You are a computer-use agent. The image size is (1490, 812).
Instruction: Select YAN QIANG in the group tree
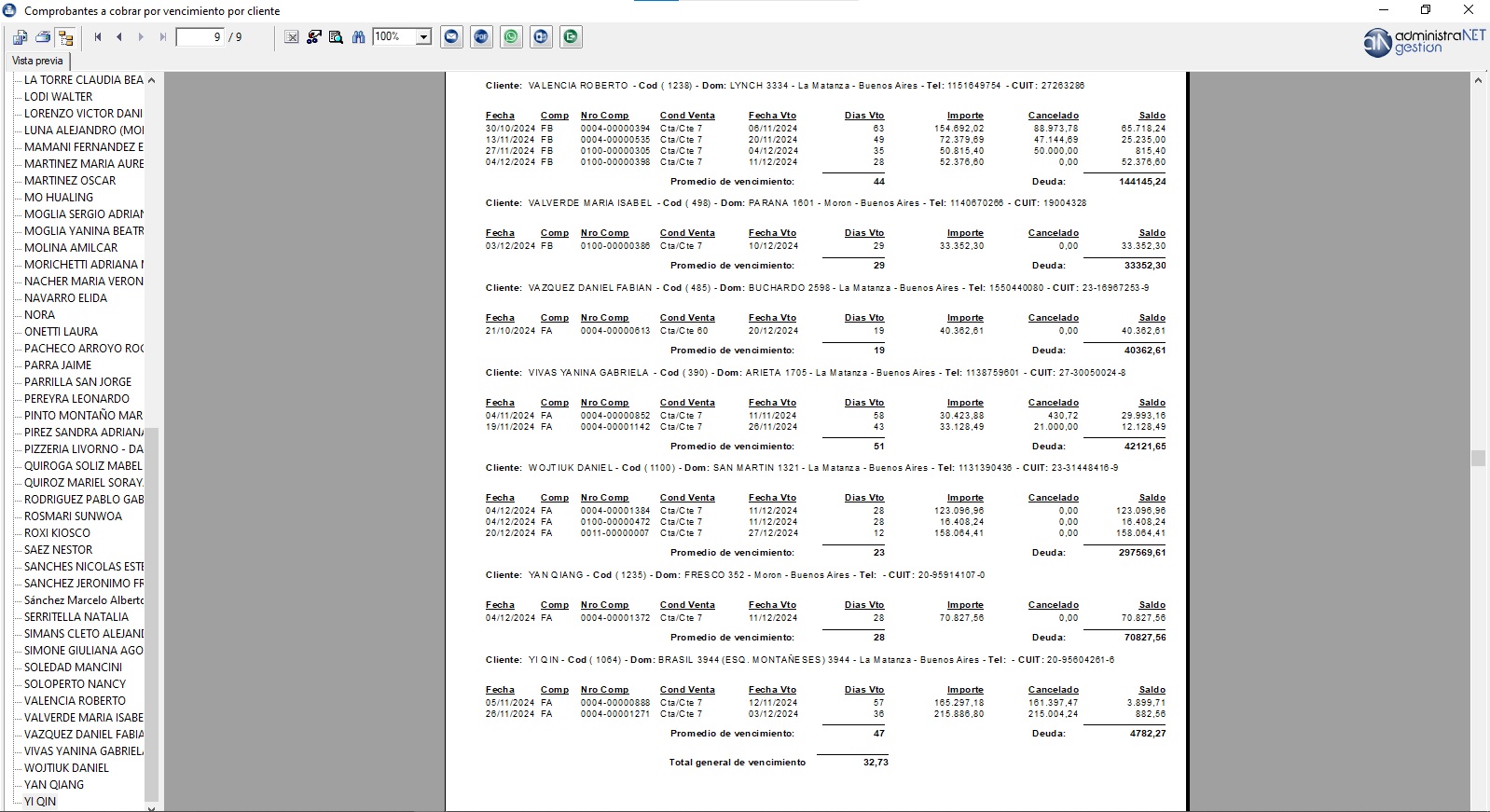pyautogui.click(x=54, y=785)
